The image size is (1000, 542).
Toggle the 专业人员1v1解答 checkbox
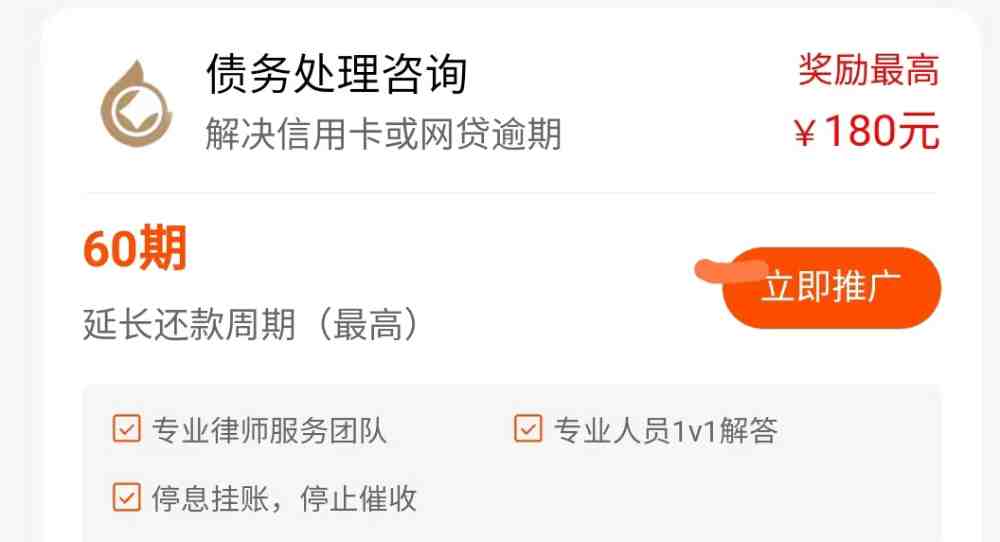pyautogui.click(x=528, y=428)
